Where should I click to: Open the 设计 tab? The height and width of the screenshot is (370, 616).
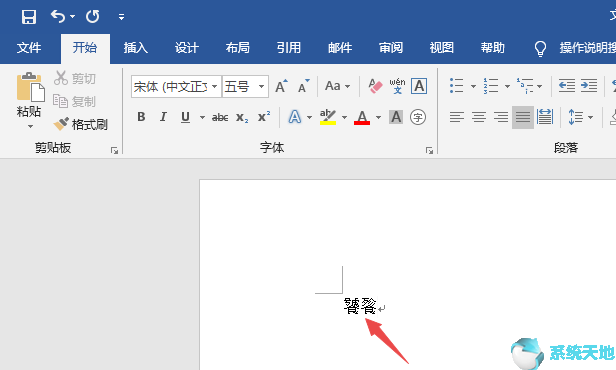click(187, 48)
